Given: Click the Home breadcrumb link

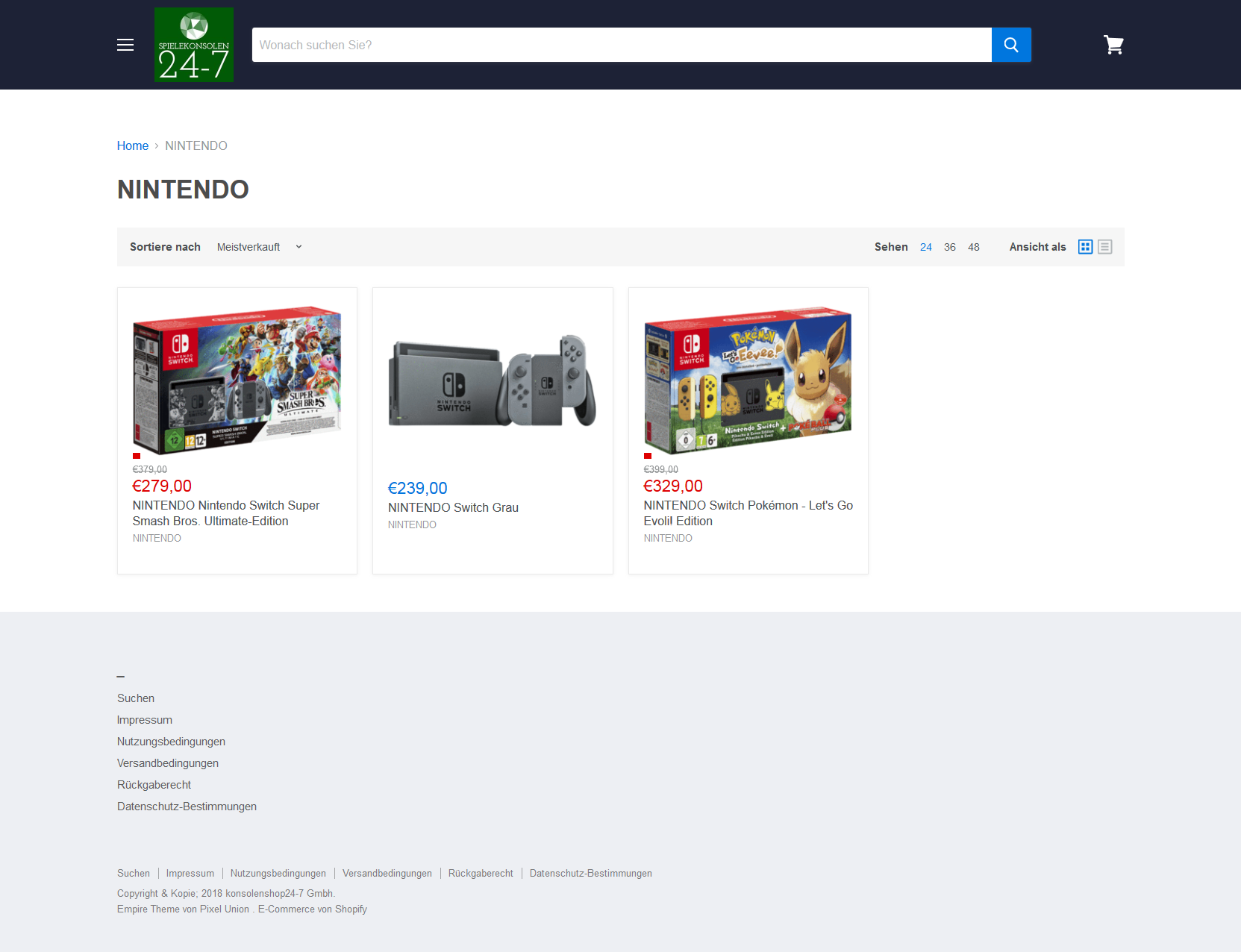Looking at the screenshot, I should (x=133, y=145).
